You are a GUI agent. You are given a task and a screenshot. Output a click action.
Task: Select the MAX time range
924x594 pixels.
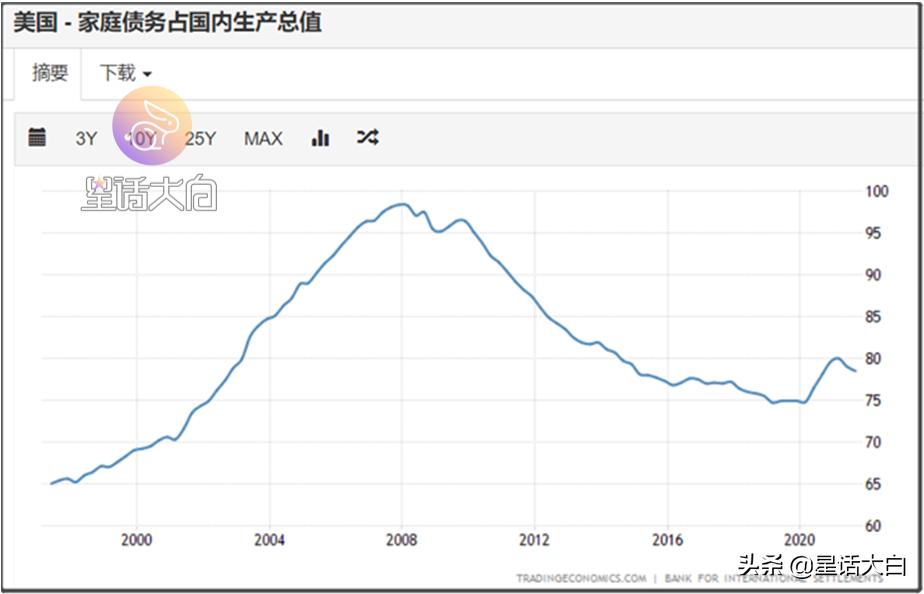(x=263, y=139)
